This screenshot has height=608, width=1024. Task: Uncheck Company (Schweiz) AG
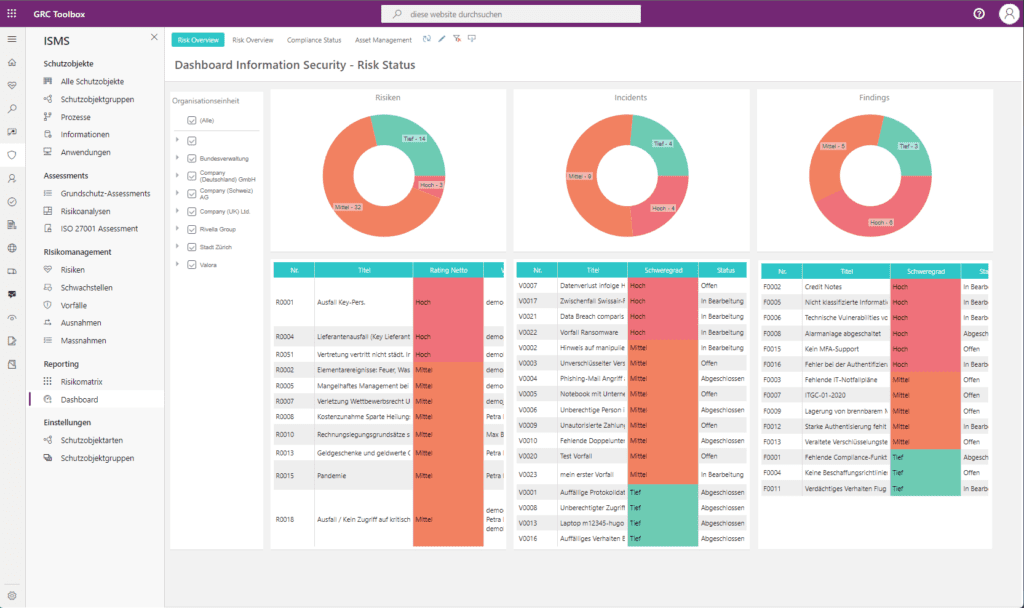coord(191,194)
